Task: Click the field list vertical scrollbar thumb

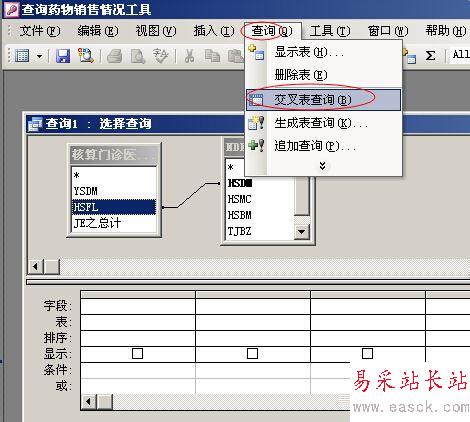Action: point(302,197)
